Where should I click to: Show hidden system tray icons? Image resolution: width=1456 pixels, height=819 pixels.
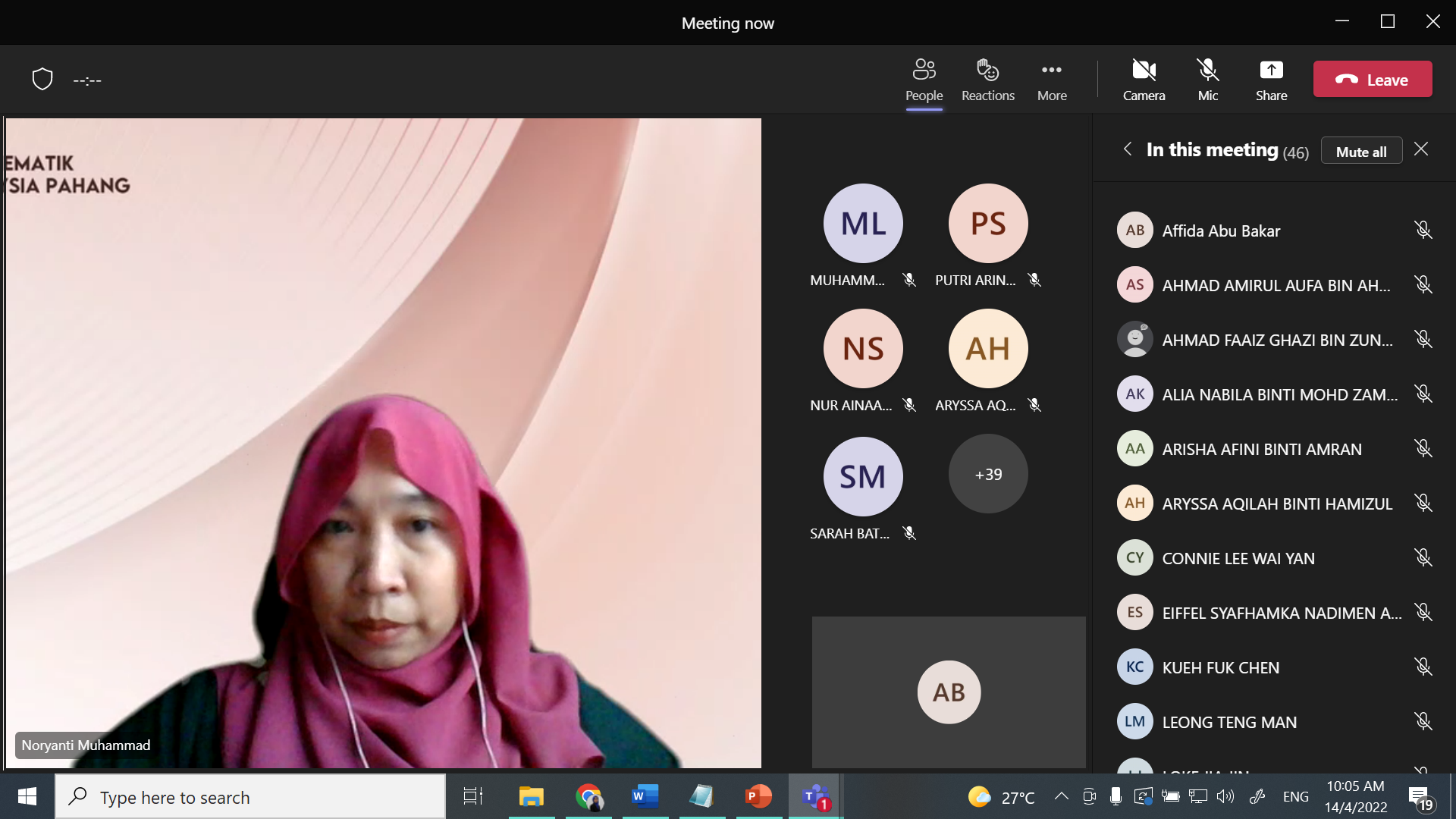click(1062, 796)
